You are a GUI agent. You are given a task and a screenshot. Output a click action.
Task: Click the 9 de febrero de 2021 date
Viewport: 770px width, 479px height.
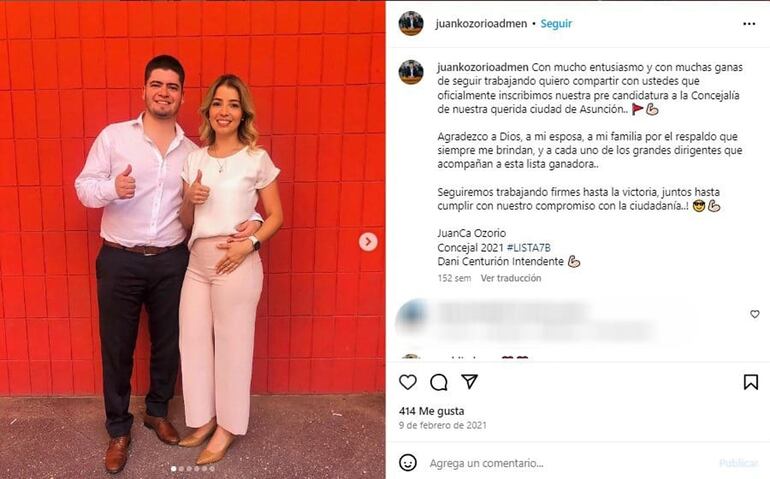point(442,425)
